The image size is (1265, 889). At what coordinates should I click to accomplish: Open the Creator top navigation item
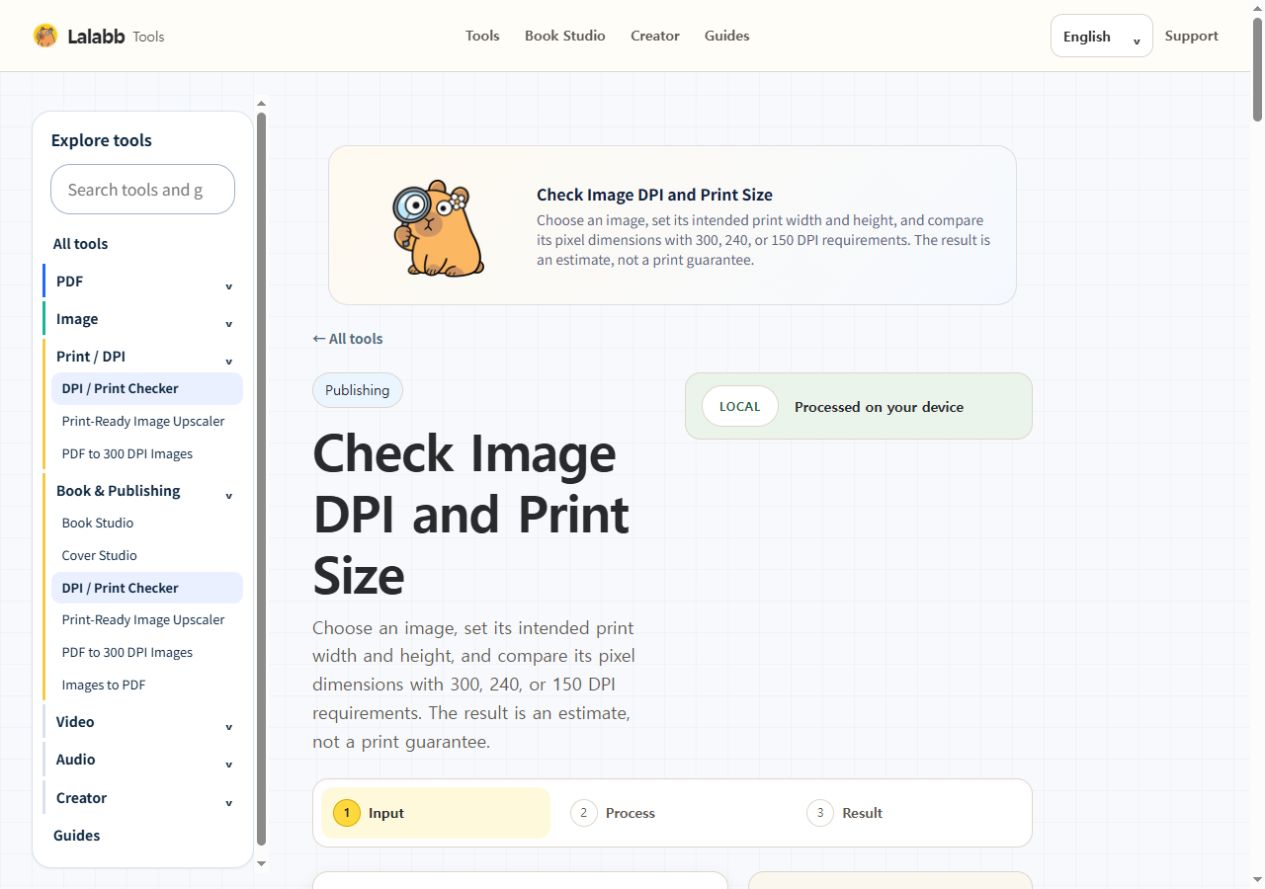pyautogui.click(x=655, y=36)
